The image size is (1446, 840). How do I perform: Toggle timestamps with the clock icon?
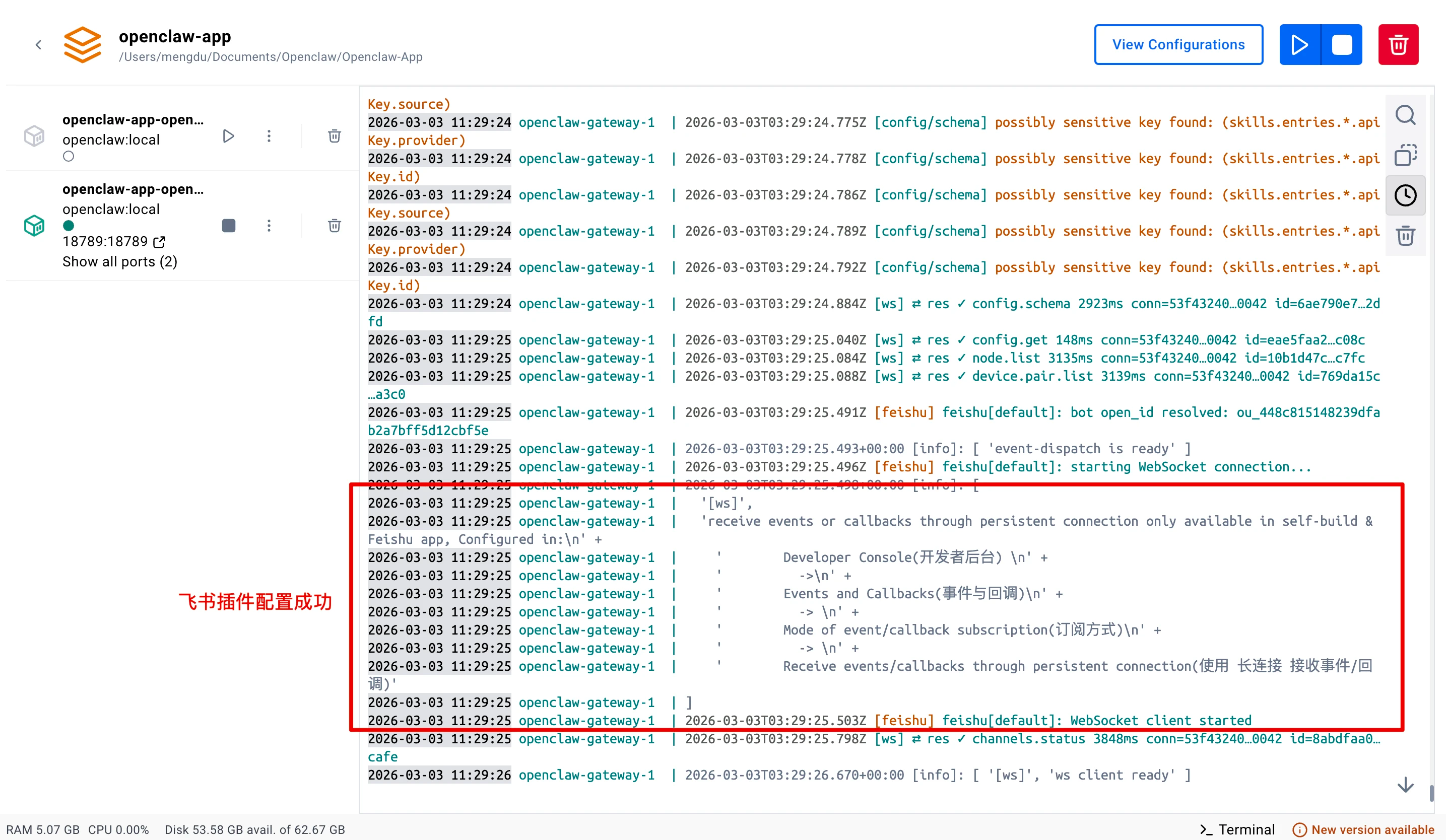(x=1405, y=195)
